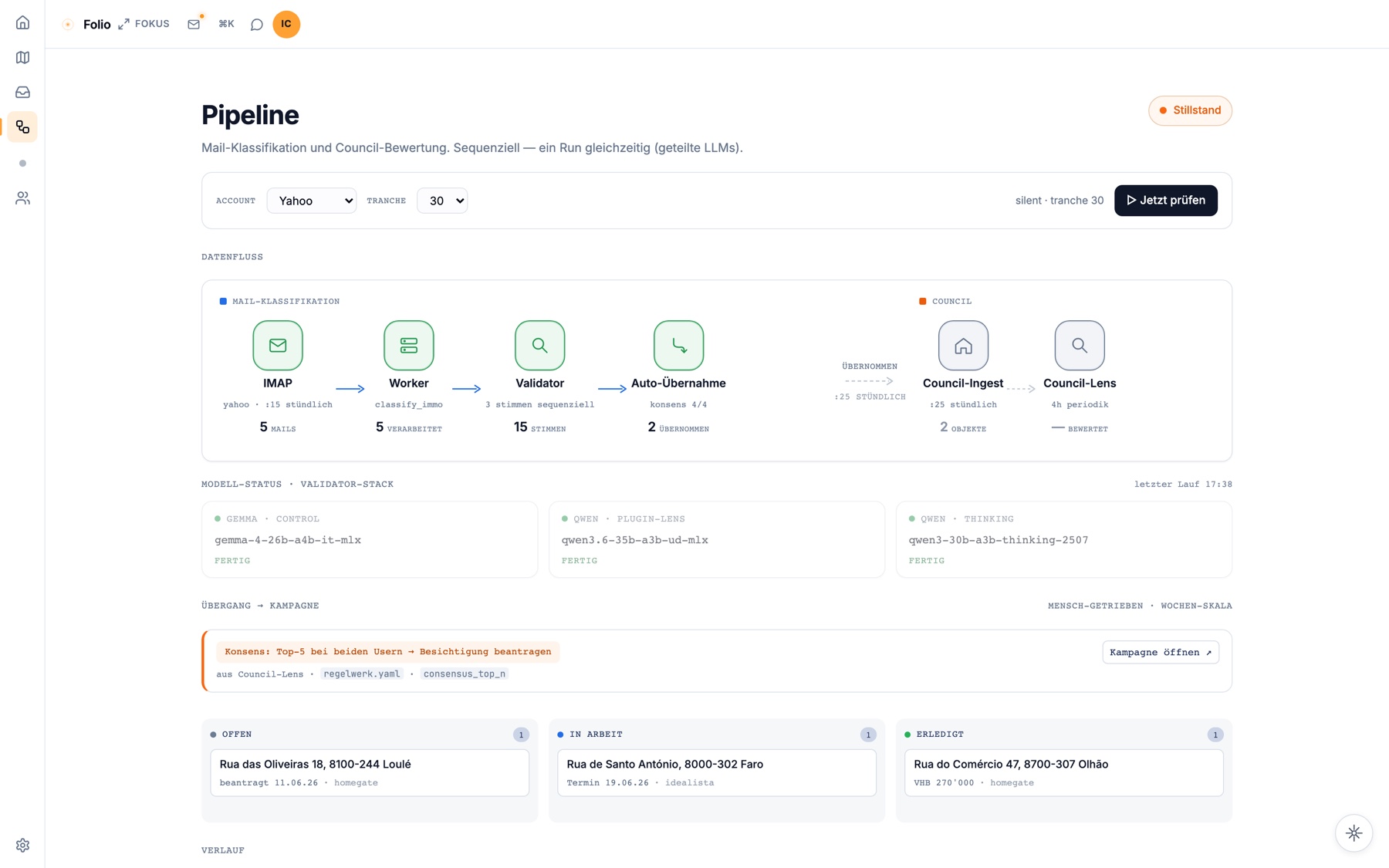
Task: Select the Worker node icon
Action: [x=409, y=345]
